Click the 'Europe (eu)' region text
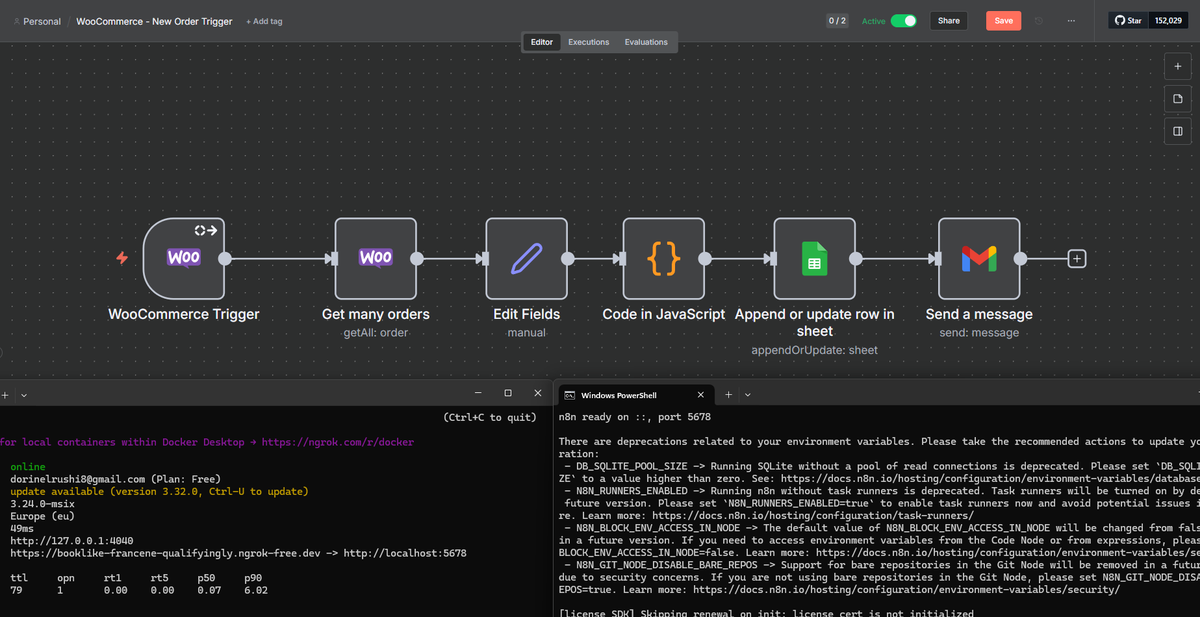This screenshot has height=617, width=1200. pyautogui.click(x=44, y=516)
